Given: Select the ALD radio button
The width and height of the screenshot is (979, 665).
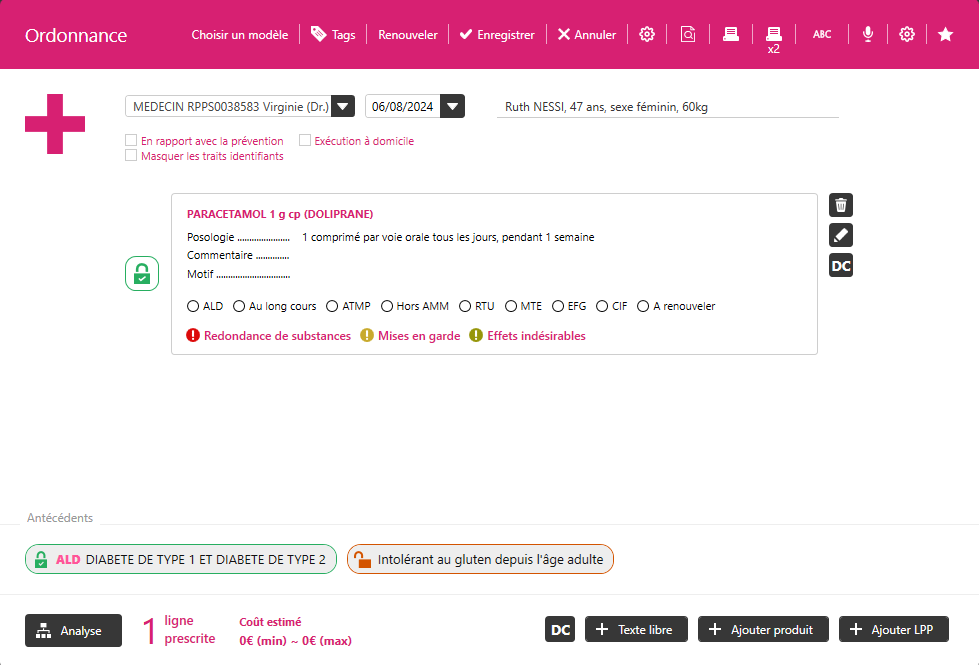Looking at the screenshot, I should pyautogui.click(x=193, y=306).
